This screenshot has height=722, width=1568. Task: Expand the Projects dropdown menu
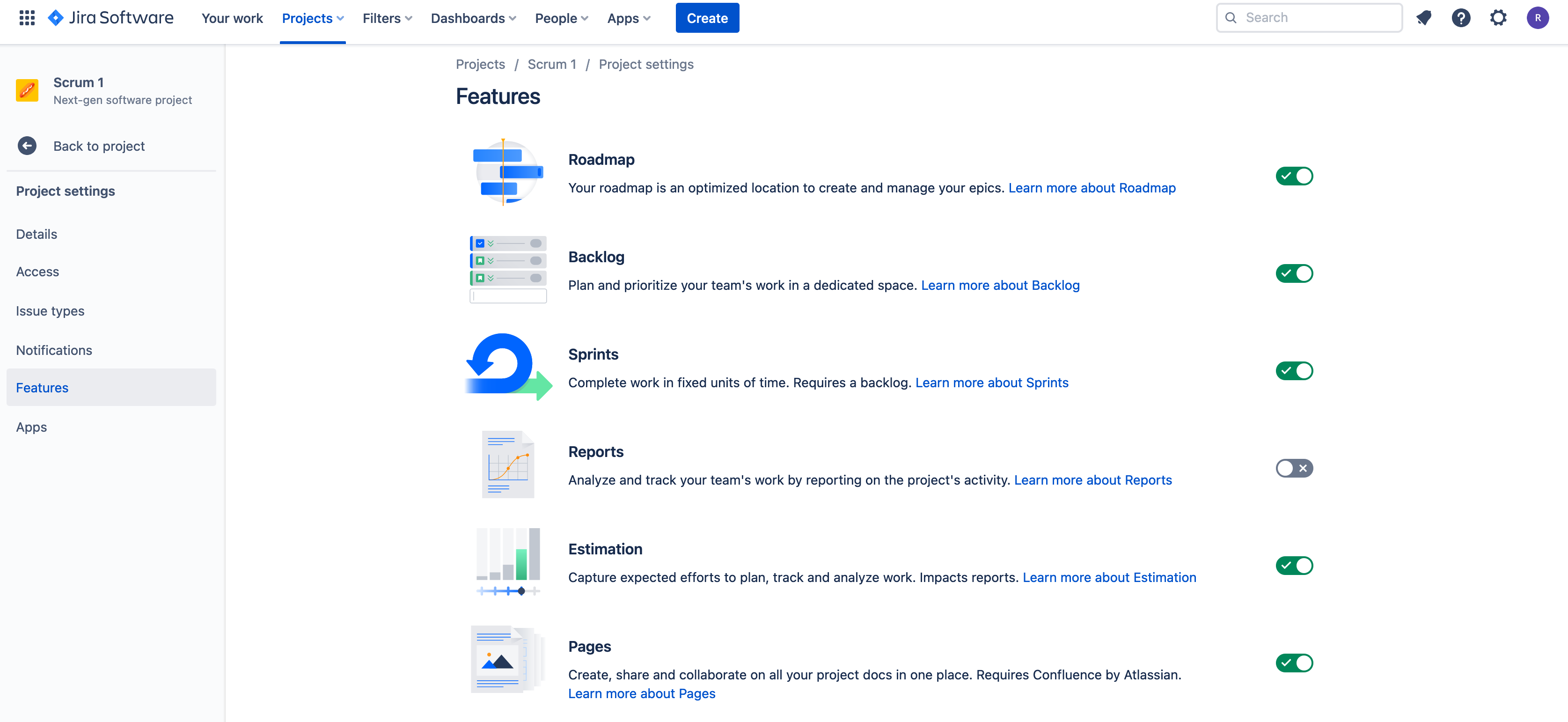click(x=313, y=18)
